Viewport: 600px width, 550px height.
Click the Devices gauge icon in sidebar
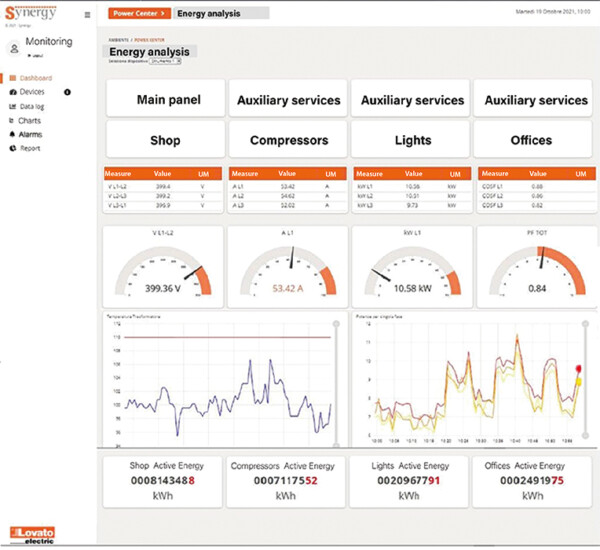12,92
